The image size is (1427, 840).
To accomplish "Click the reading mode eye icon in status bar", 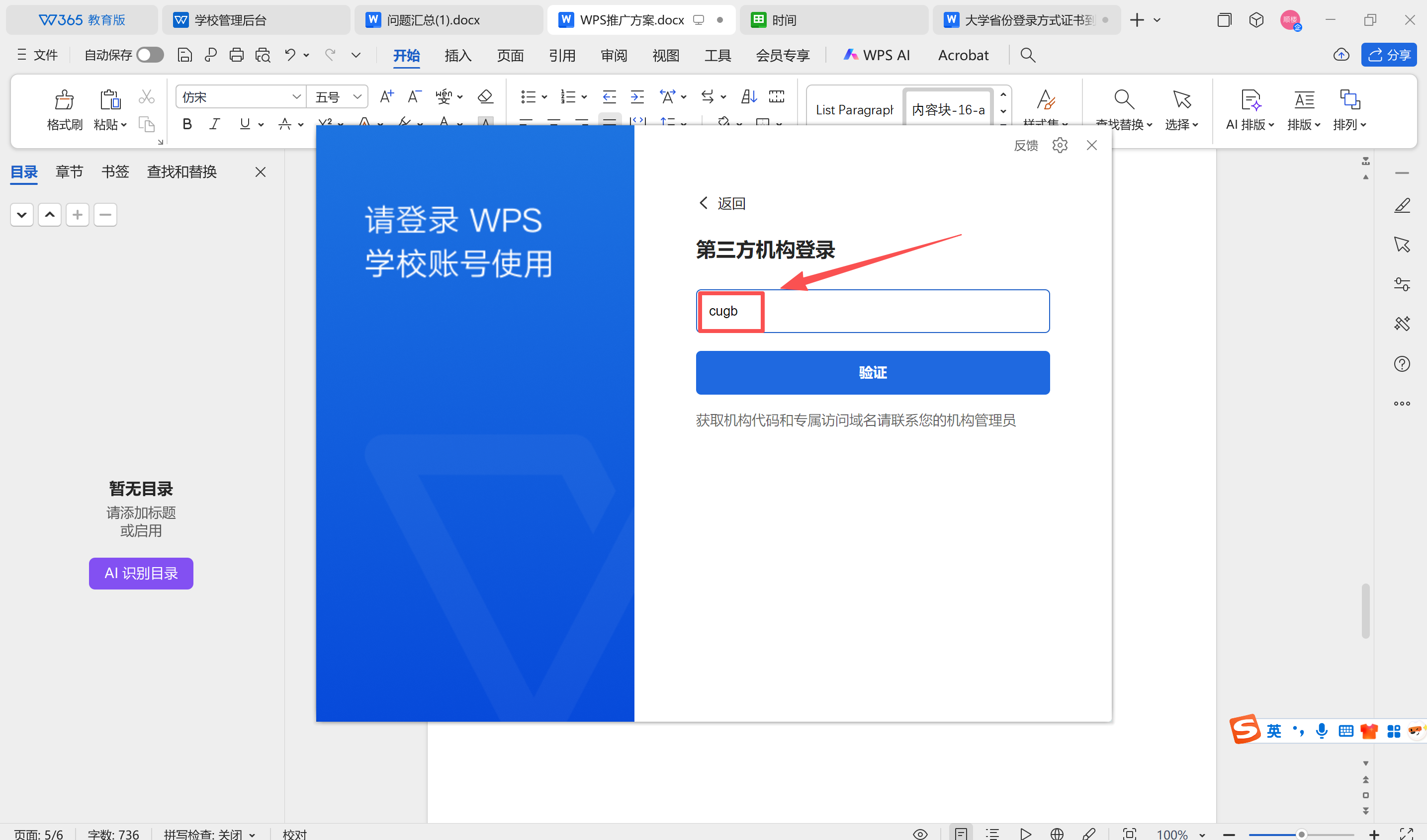I will [x=920, y=834].
